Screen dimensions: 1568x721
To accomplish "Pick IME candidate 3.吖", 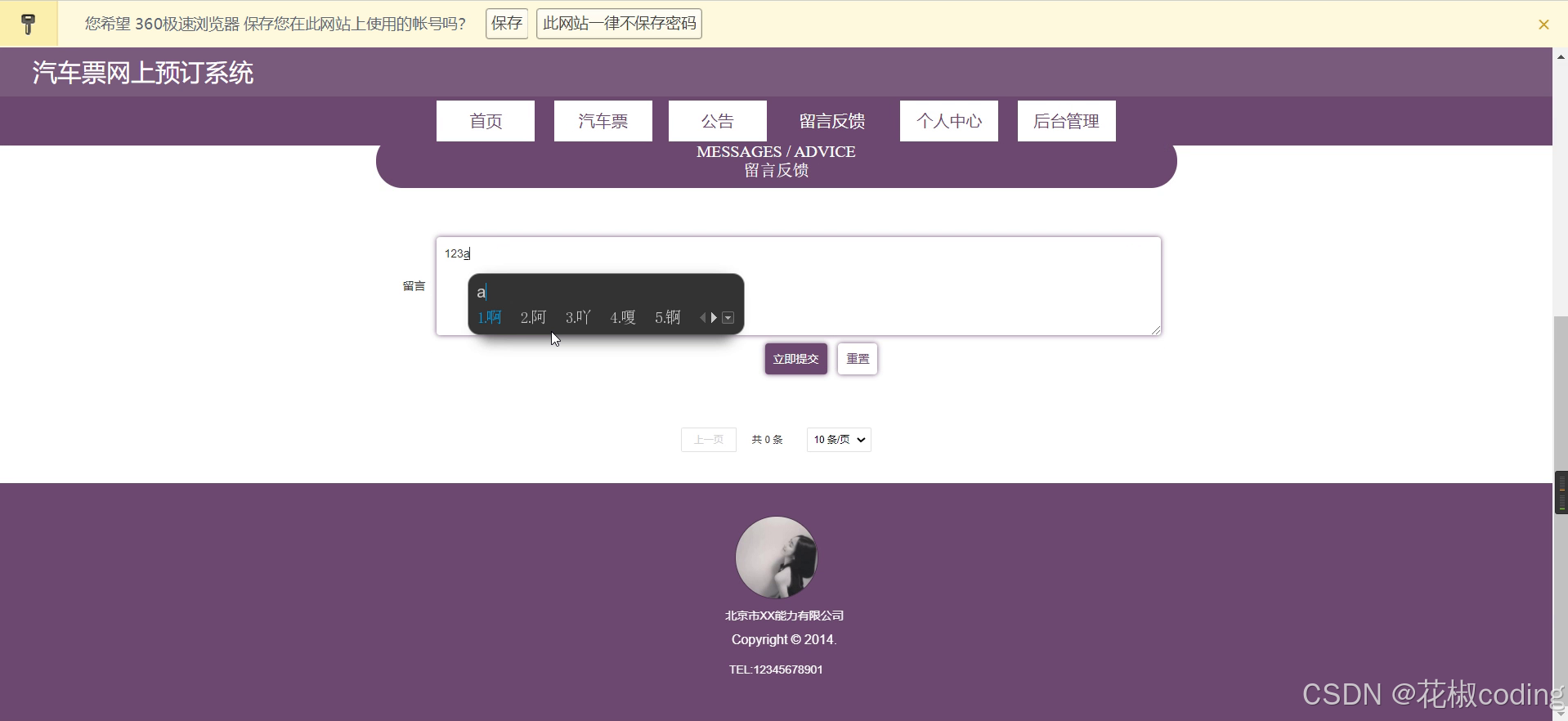I will 578,317.
